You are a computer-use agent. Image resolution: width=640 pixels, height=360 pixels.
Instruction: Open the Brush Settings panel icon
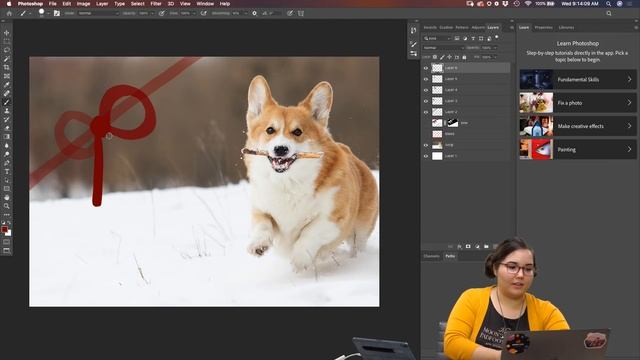click(x=57, y=13)
